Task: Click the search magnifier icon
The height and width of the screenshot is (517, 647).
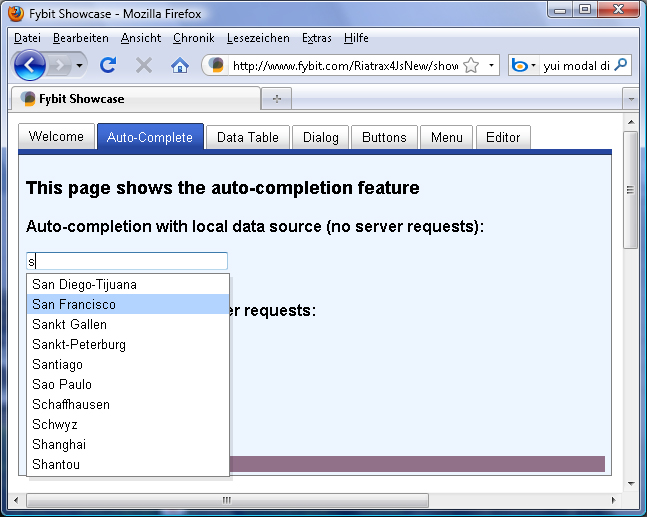Action: (621, 65)
